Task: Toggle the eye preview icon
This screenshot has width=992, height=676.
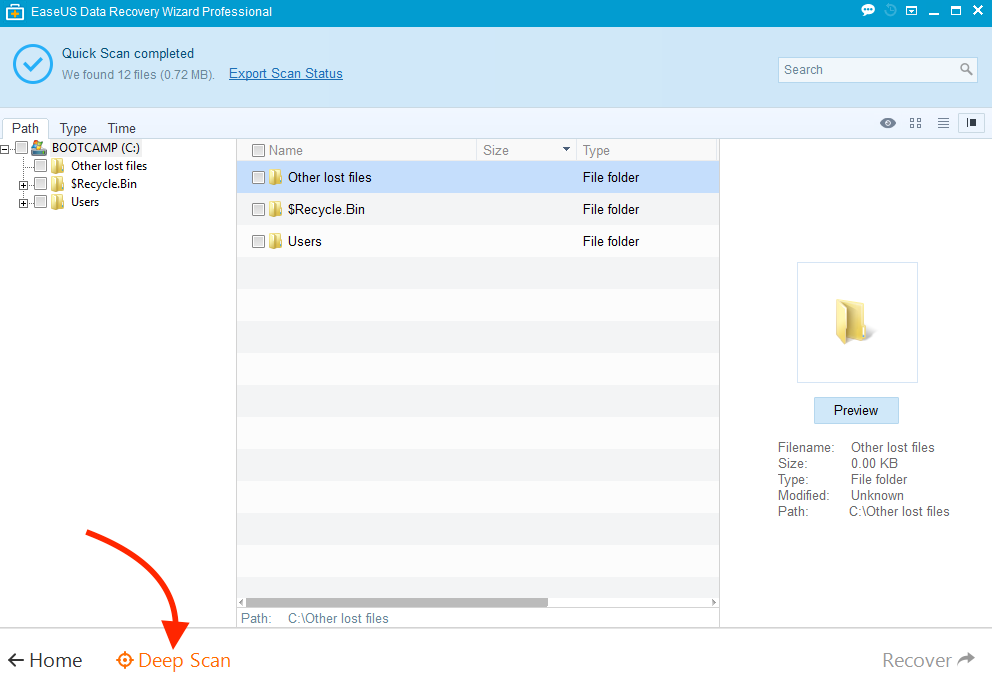Action: pyautogui.click(x=887, y=123)
